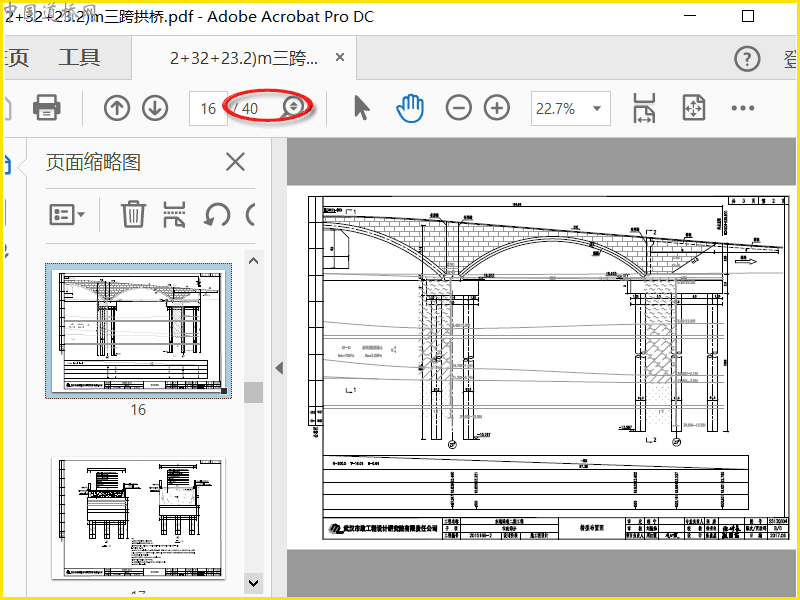The image size is (800, 600).
Task: Go to next page arrow
Action: click(155, 108)
